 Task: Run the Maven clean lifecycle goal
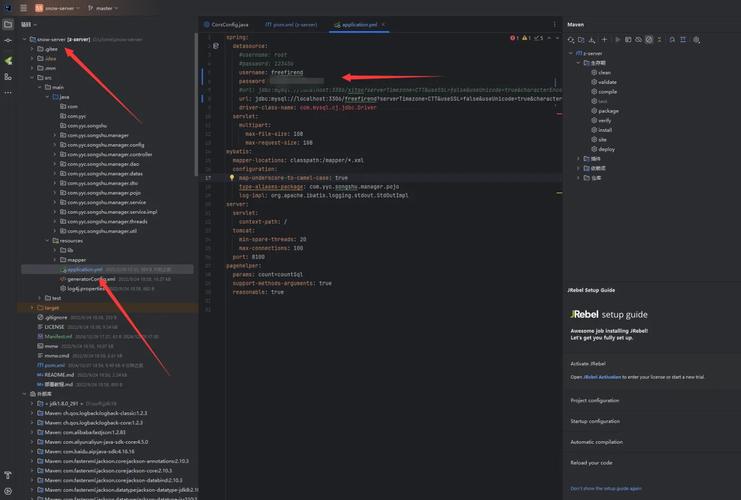[604, 72]
